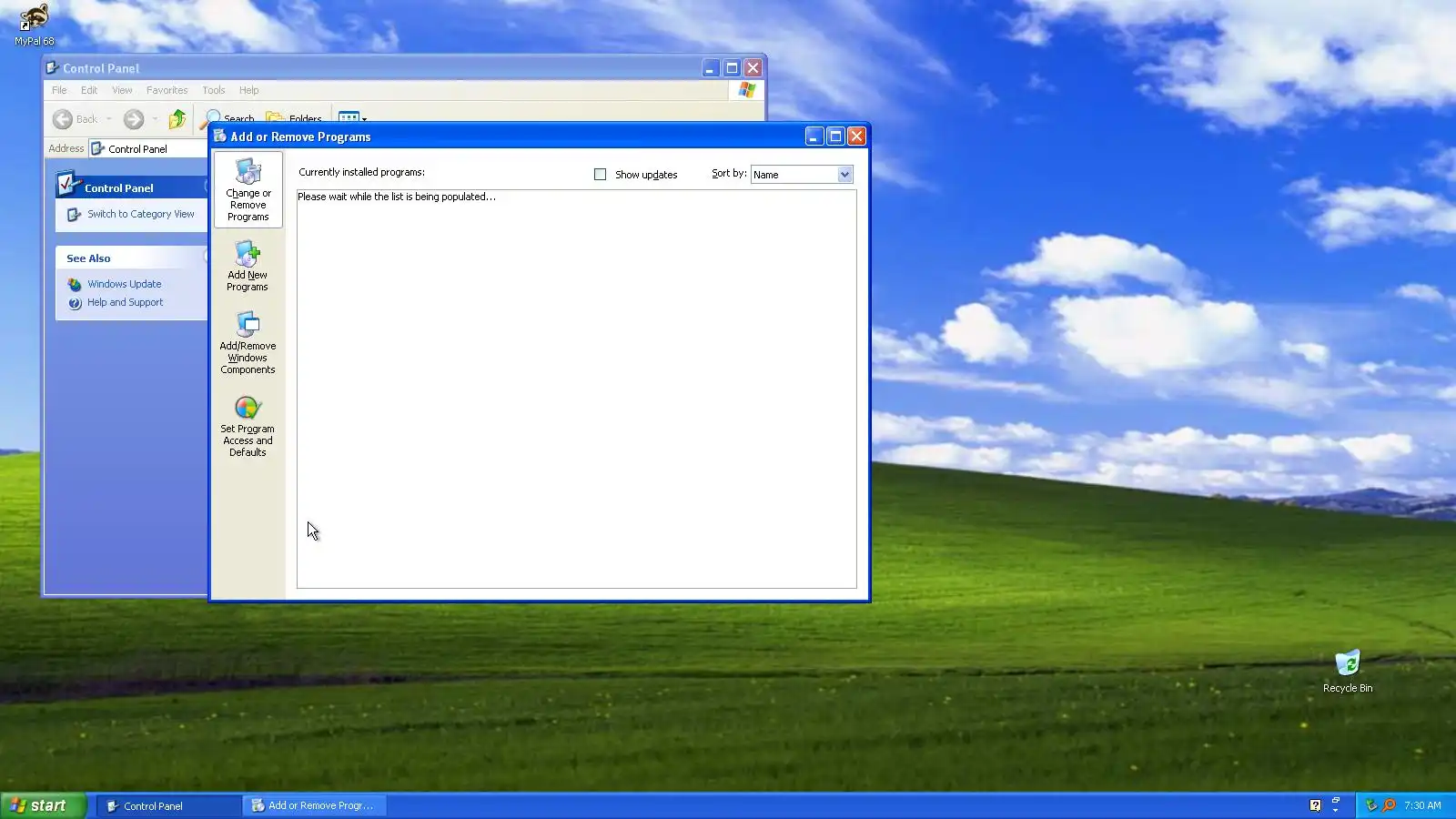Click the Control Panel address bar field
Viewport: 1456px width, 819px height.
(149, 148)
